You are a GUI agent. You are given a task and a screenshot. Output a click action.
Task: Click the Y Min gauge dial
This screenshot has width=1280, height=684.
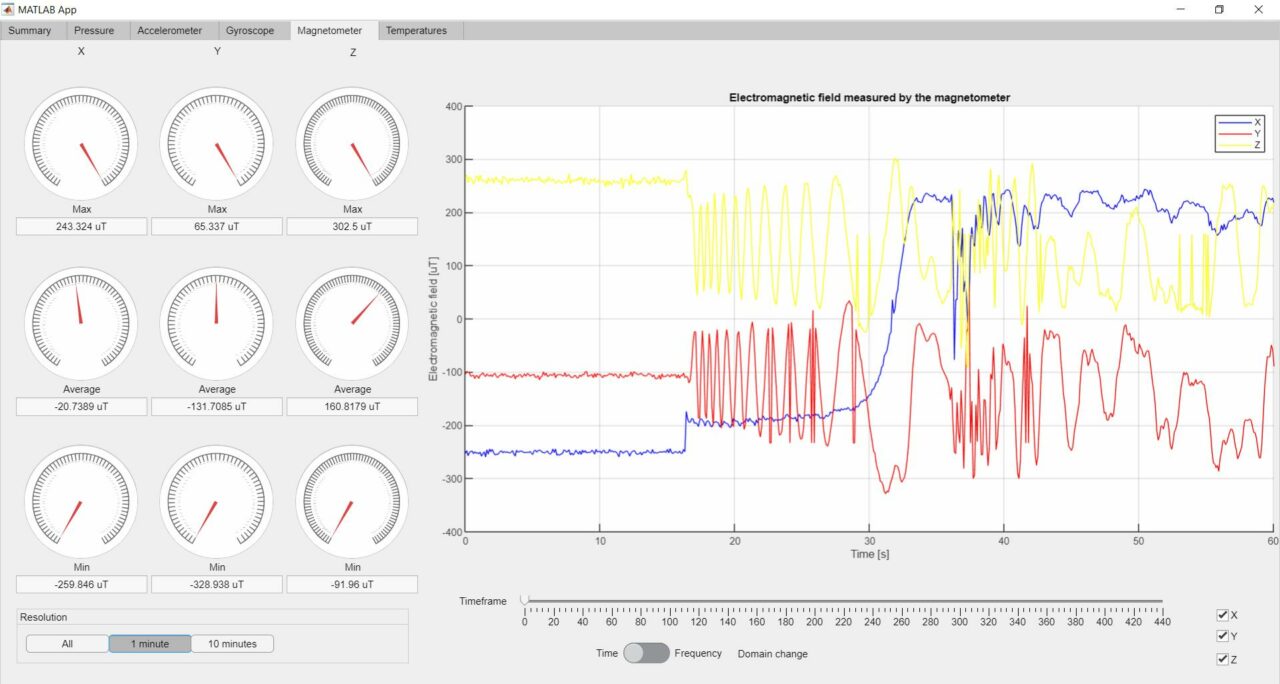click(216, 500)
